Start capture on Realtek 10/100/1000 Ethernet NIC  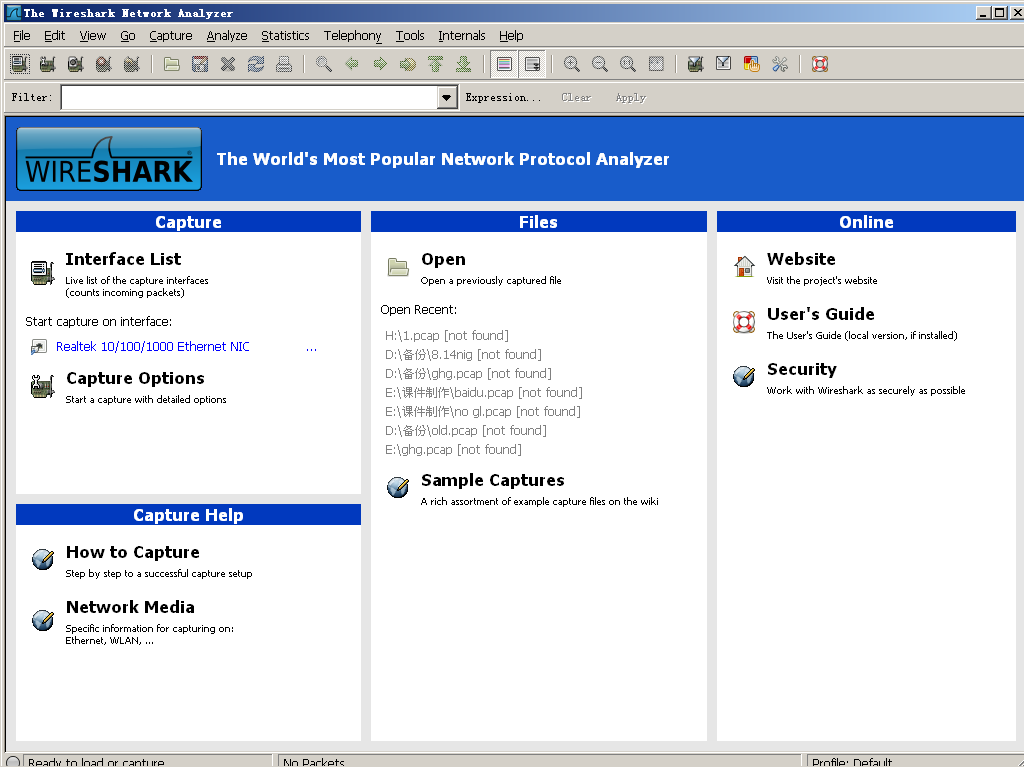(x=153, y=347)
